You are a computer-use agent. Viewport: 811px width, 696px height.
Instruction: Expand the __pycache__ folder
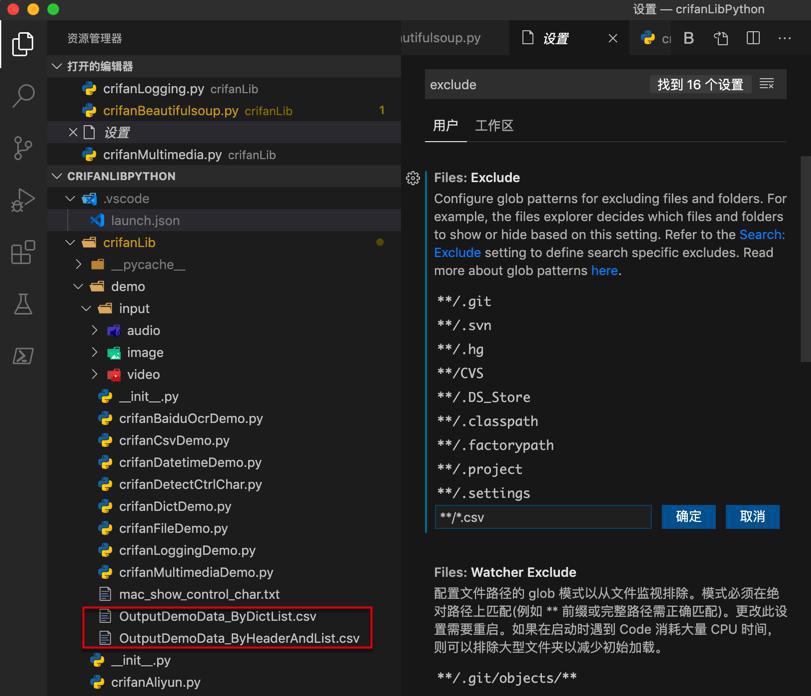224,265
